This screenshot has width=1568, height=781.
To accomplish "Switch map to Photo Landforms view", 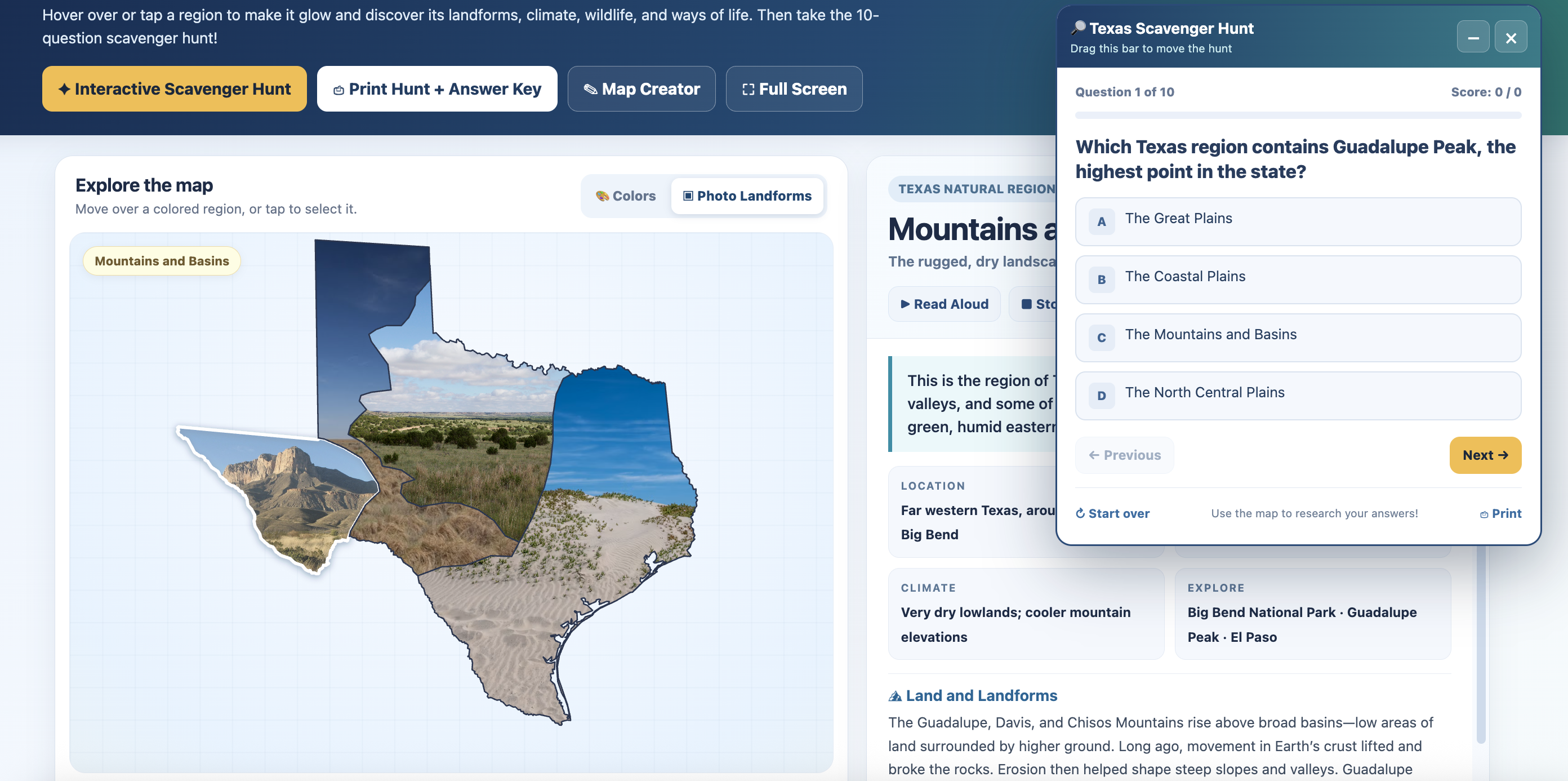I will (747, 196).
